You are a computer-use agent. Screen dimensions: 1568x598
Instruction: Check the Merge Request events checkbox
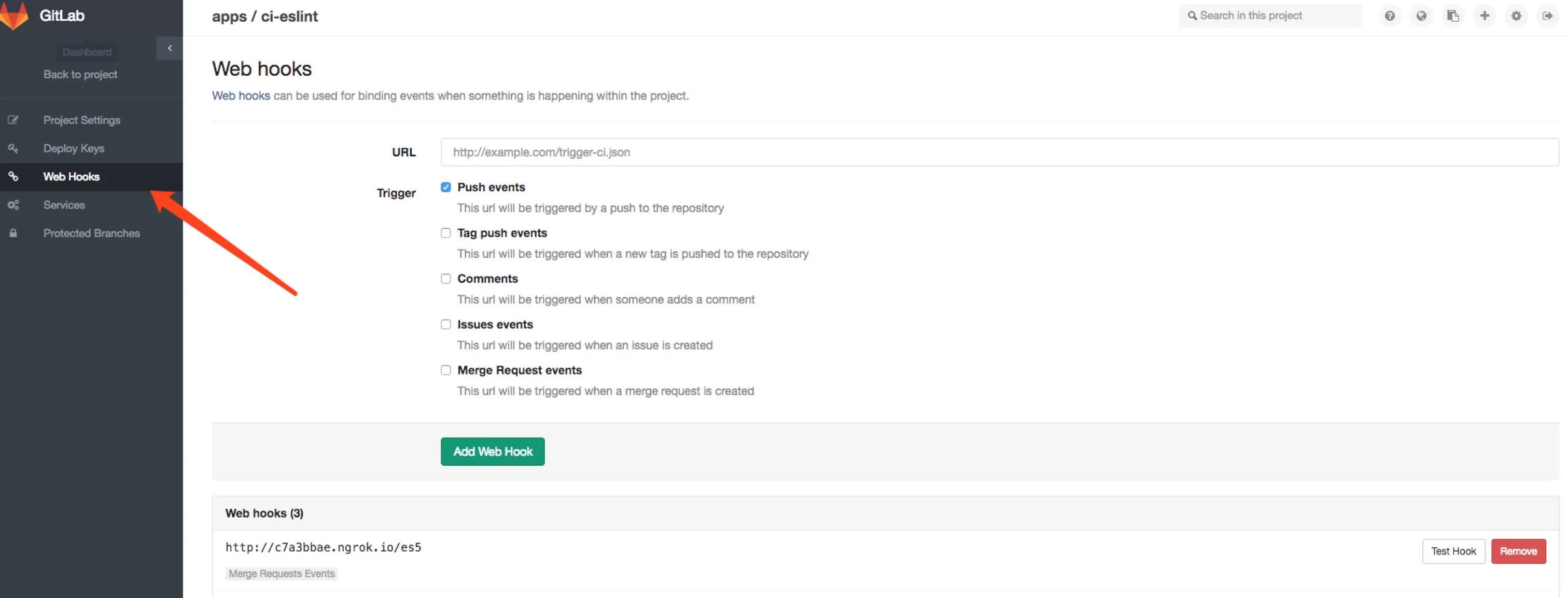(x=446, y=370)
